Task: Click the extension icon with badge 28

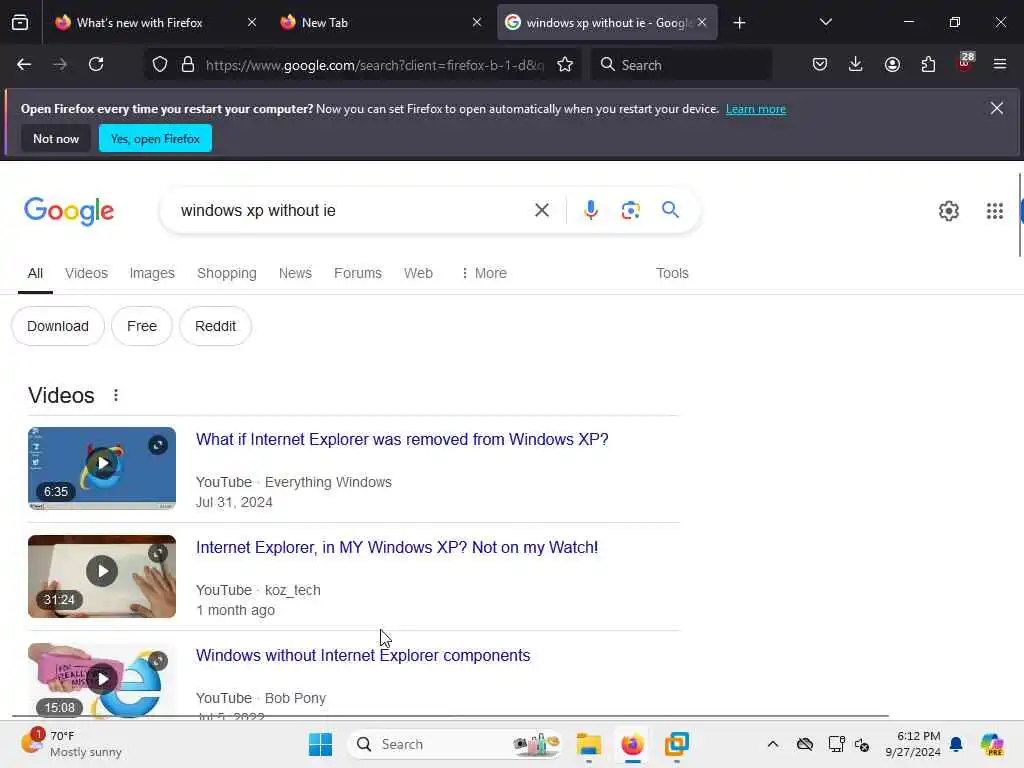Action: click(x=965, y=63)
